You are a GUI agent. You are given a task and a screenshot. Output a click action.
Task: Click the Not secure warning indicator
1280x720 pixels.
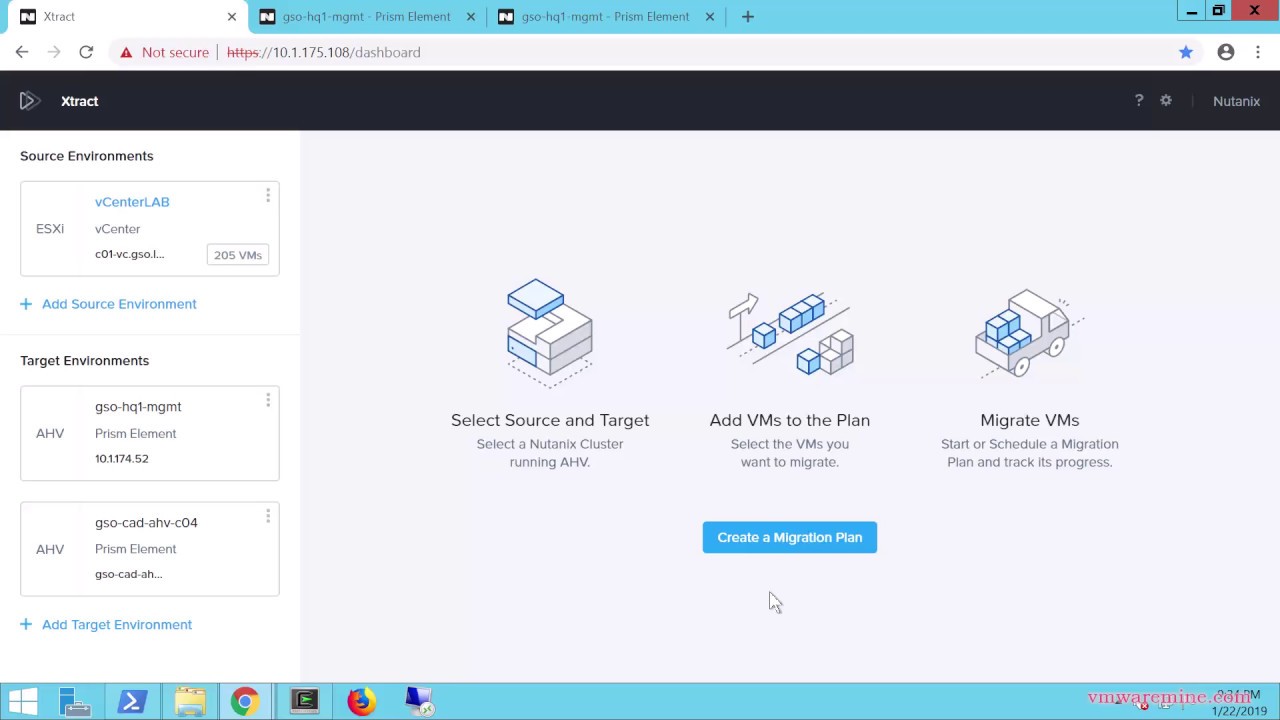pos(164,52)
